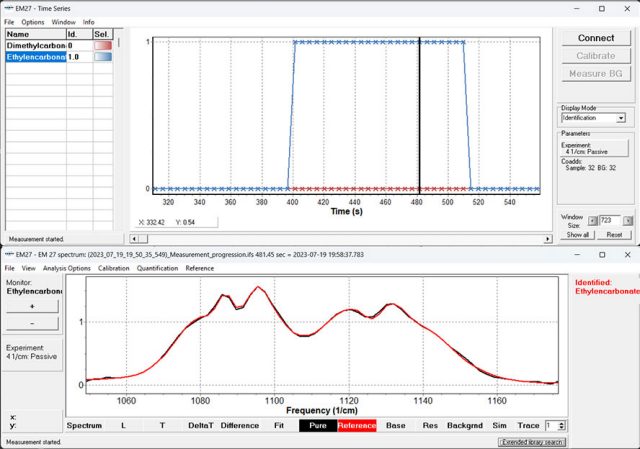Click the Id. column header
Image resolution: width=640 pixels, height=449 pixels.
(80, 34)
